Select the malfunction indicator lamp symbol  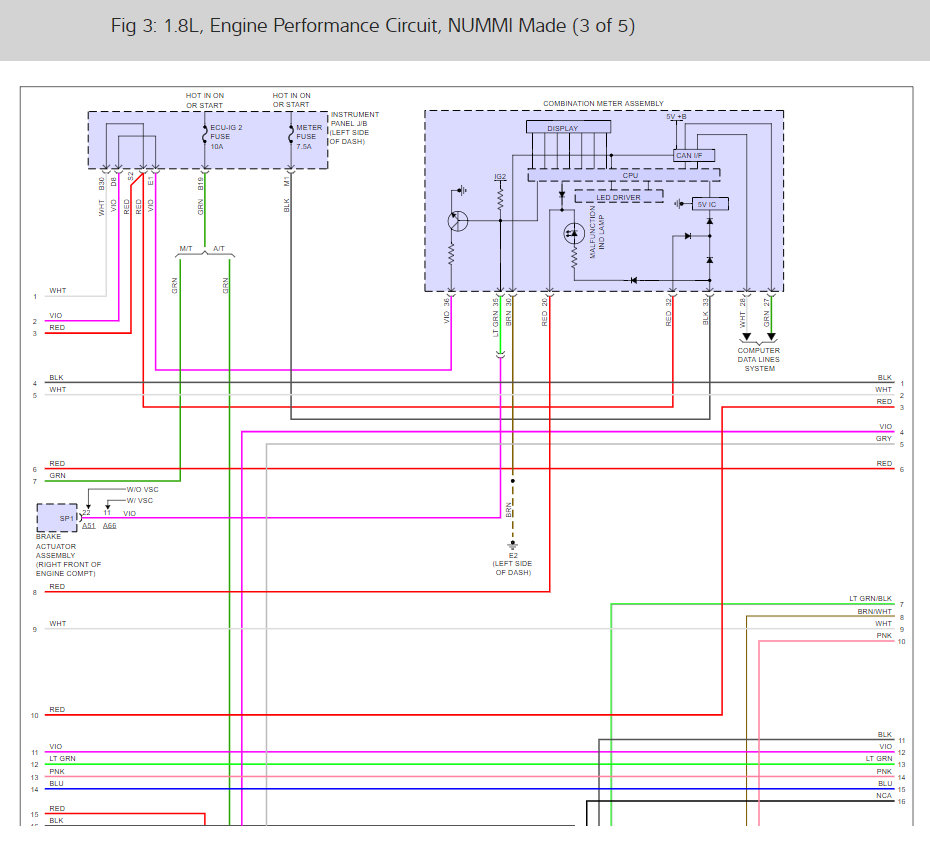574,233
